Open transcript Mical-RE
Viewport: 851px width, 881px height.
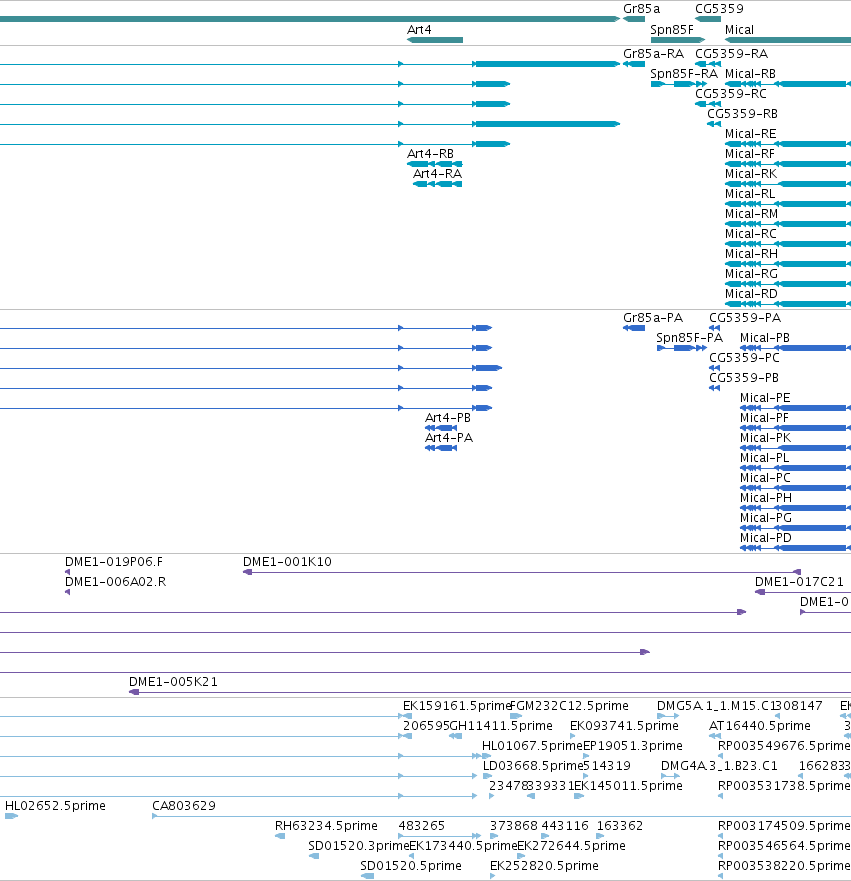tap(788, 144)
